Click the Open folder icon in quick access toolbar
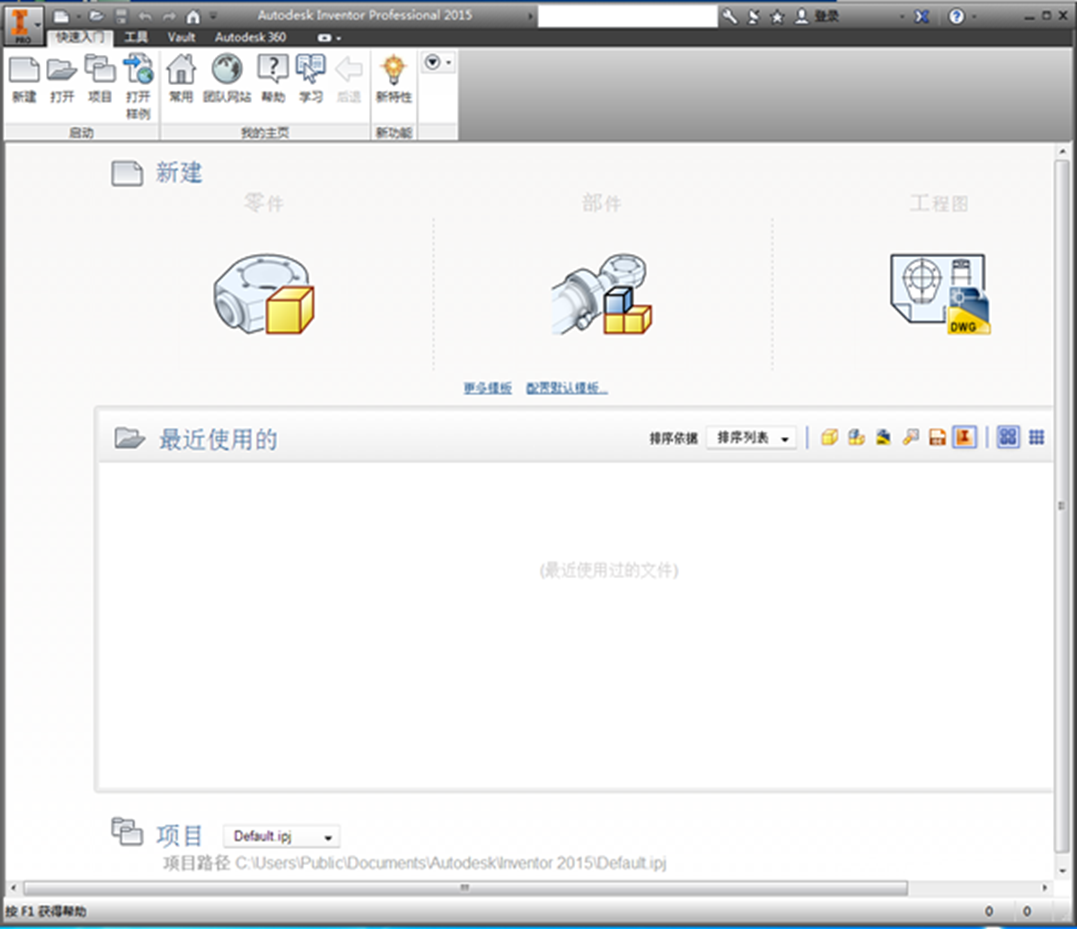The width and height of the screenshot is (1077, 929). point(97,16)
